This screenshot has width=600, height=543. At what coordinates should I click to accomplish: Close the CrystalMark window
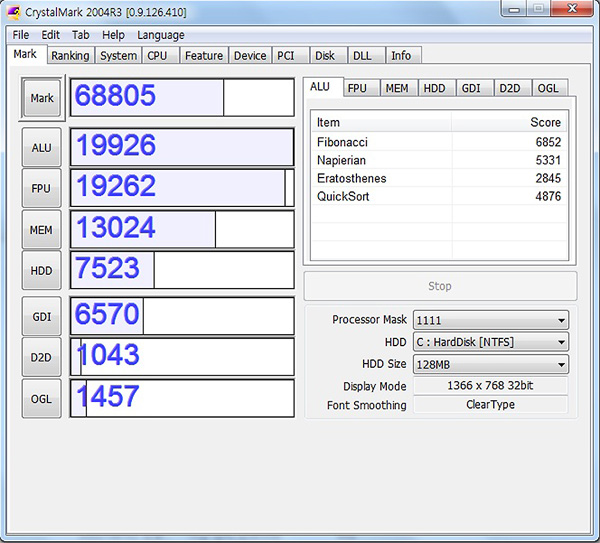point(572,8)
